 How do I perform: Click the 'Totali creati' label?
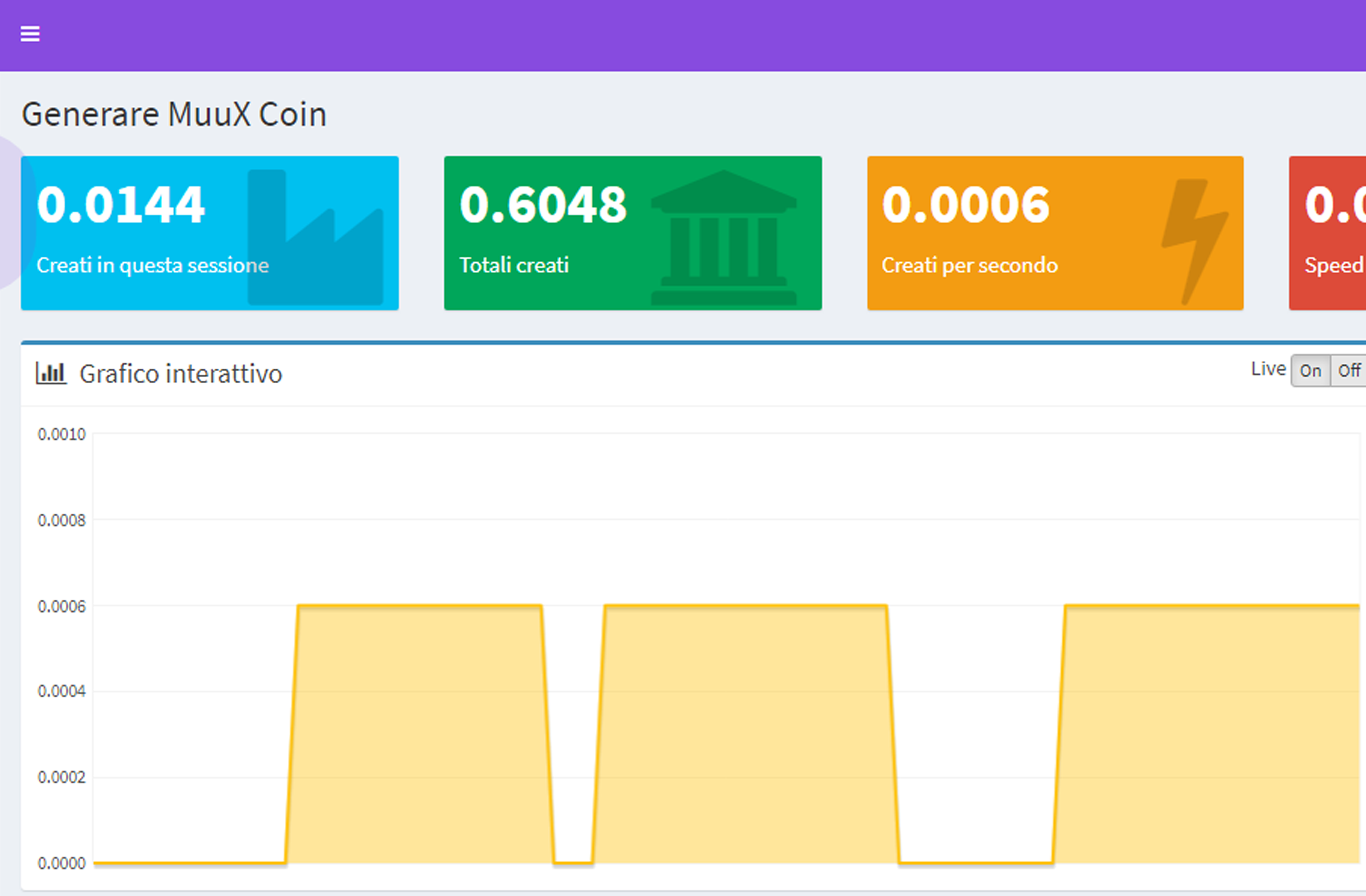tap(514, 265)
